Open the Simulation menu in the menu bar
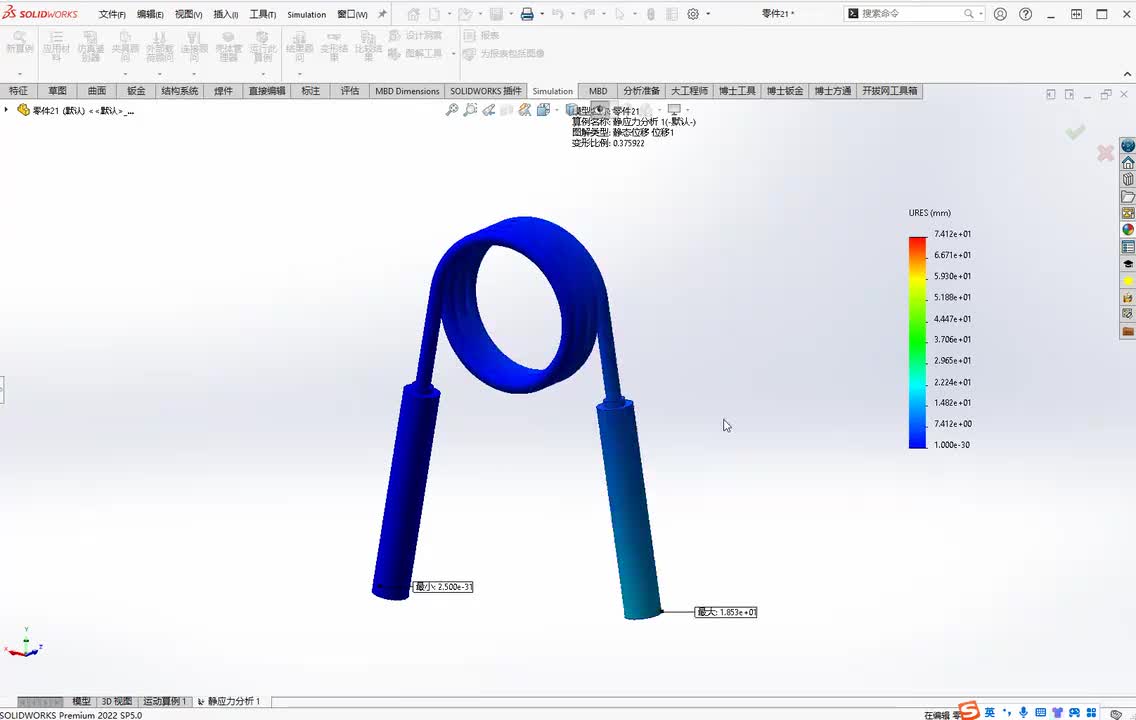 click(x=306, y=14)
